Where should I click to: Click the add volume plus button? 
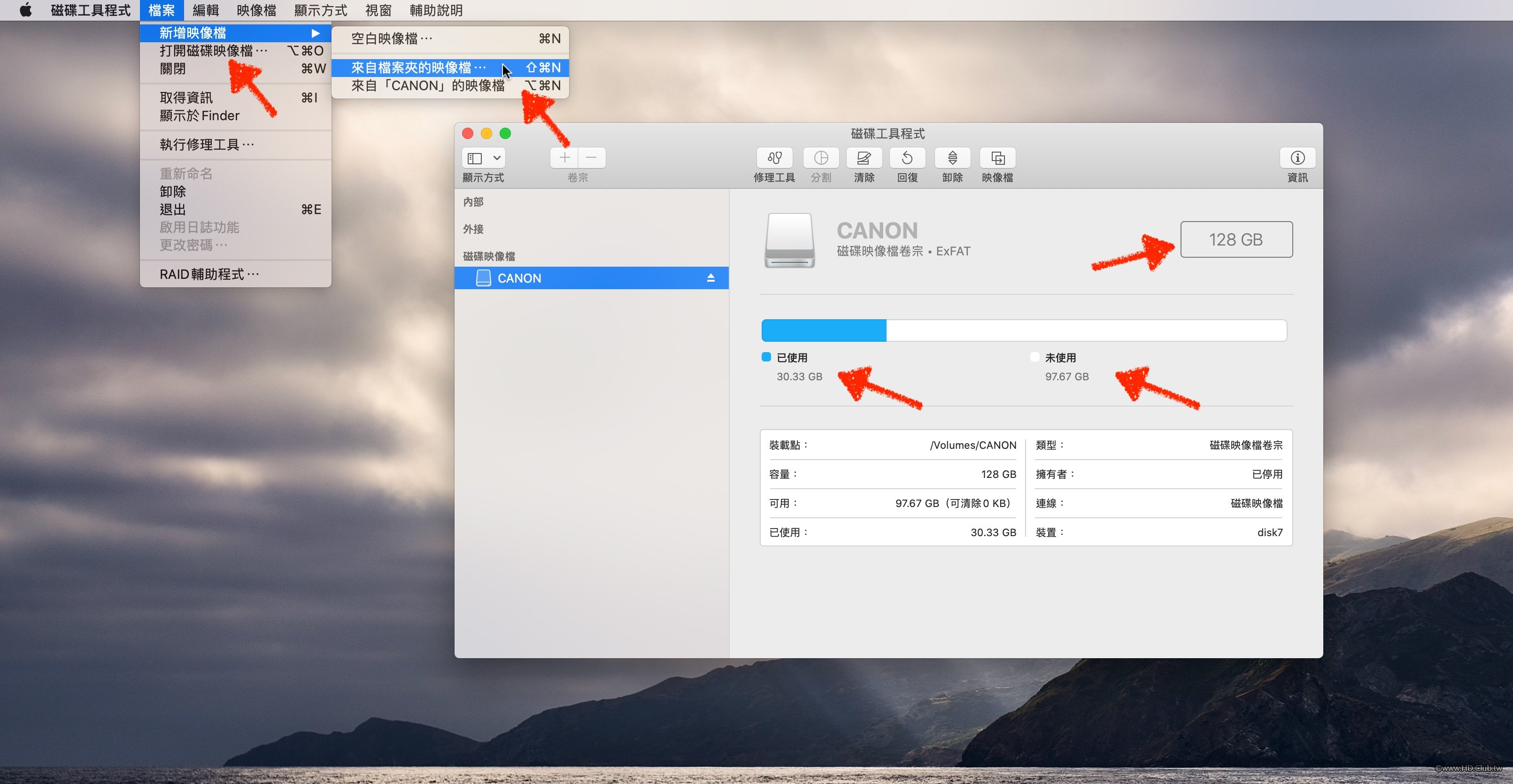(564, 157)
